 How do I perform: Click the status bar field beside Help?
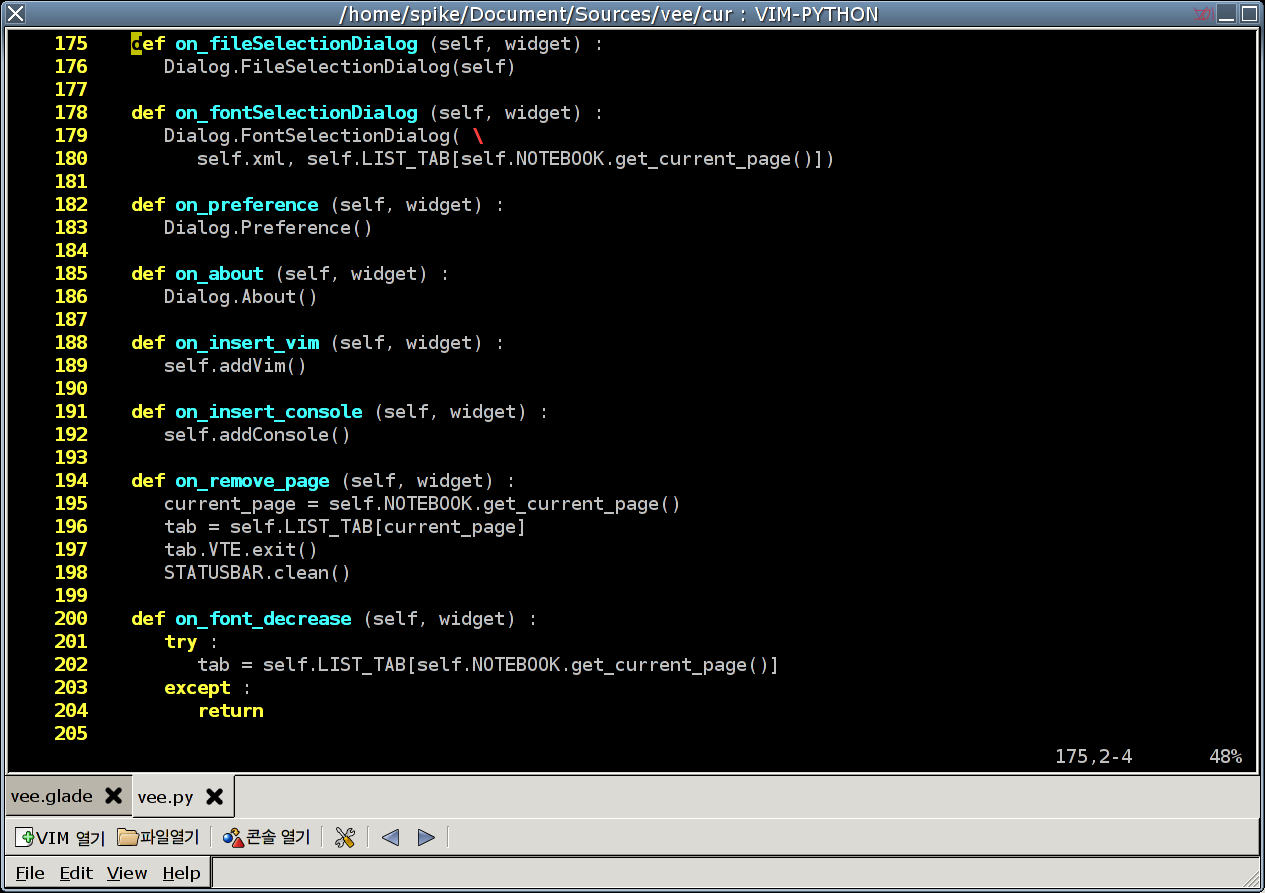coord(735,873)
